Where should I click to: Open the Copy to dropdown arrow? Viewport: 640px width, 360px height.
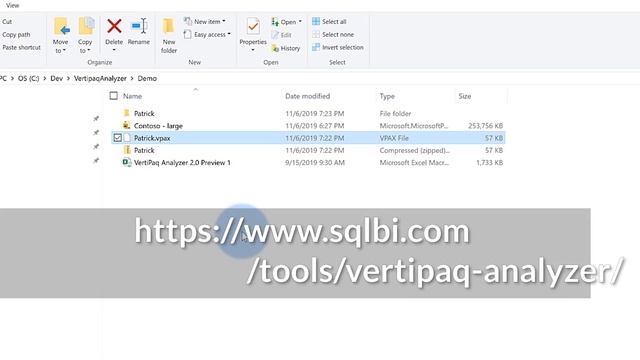click(89, 51)
